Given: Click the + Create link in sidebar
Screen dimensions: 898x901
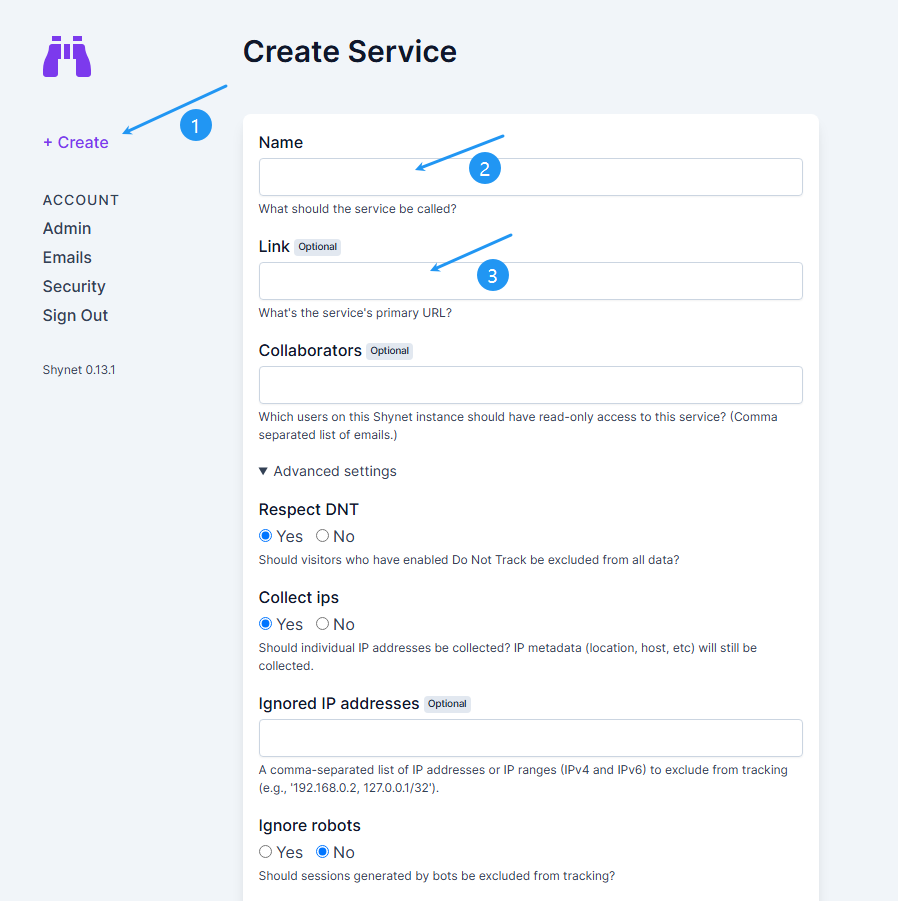Looking at the screenshot, I should click(x=76, y=143).
